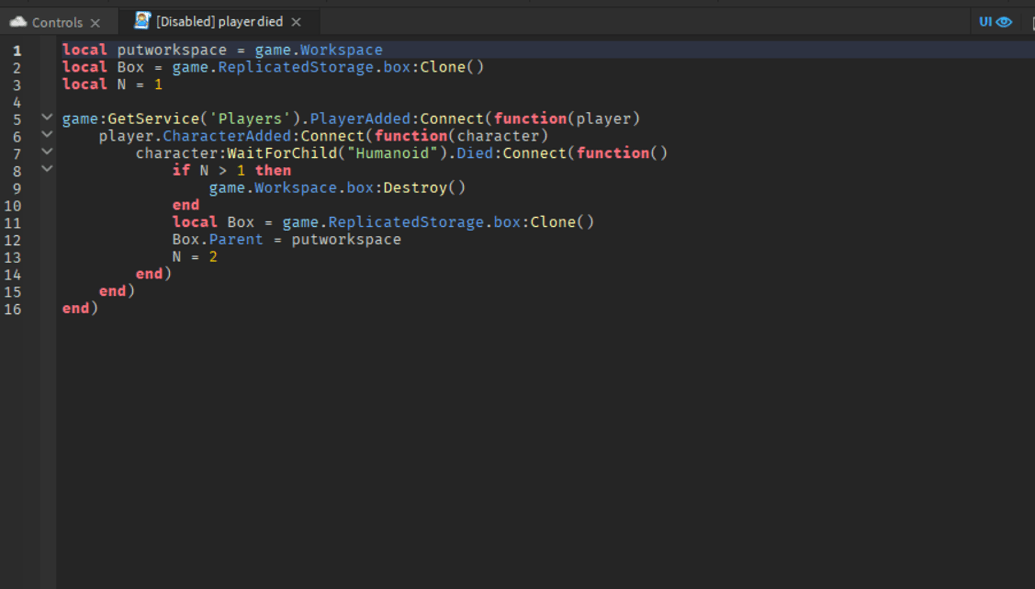The height and width of the screenshot is (589, 1035).
Task: Click CharacterAdded on line 6
Action: click(226, 135)
